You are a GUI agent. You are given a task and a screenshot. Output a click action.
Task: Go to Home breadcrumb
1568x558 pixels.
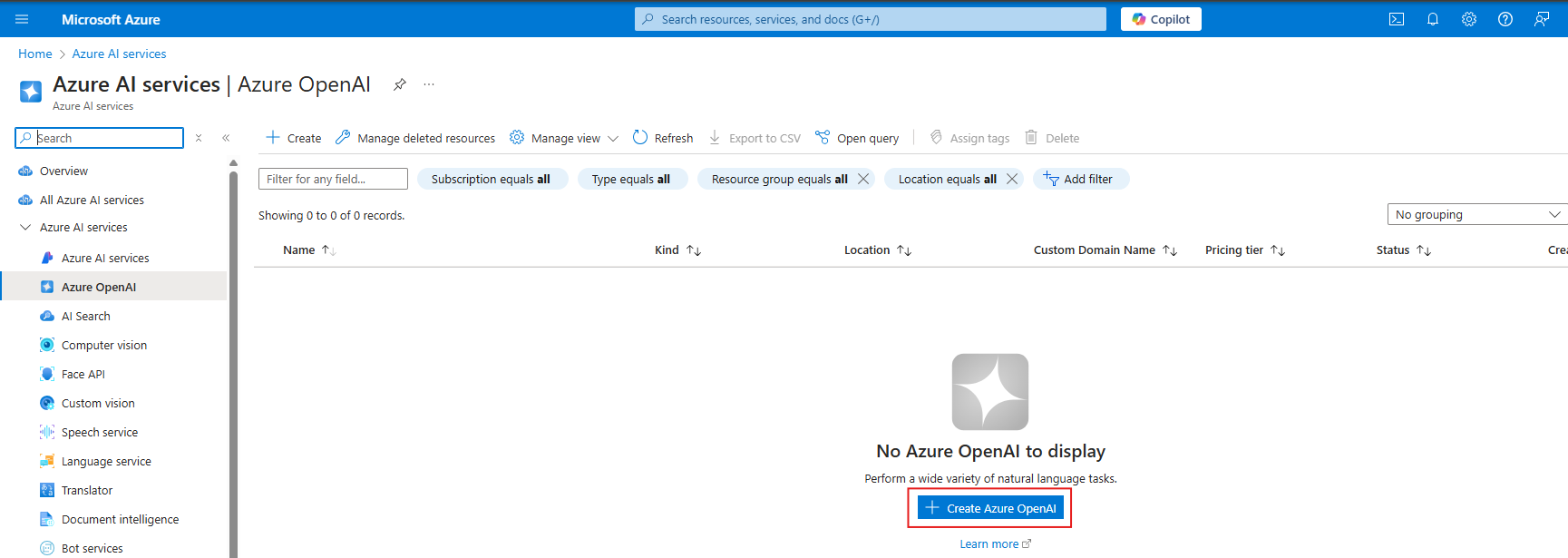coord(35,54)
